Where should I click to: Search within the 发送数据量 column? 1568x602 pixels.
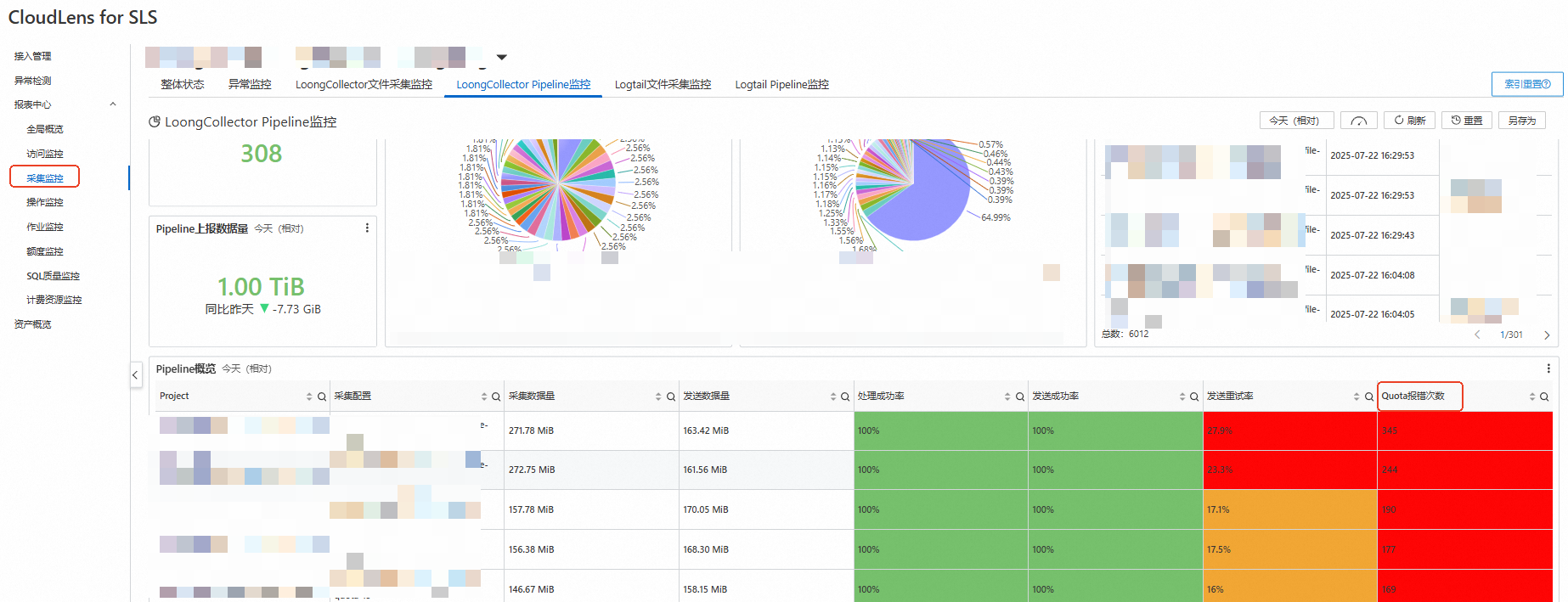[845, 397]
